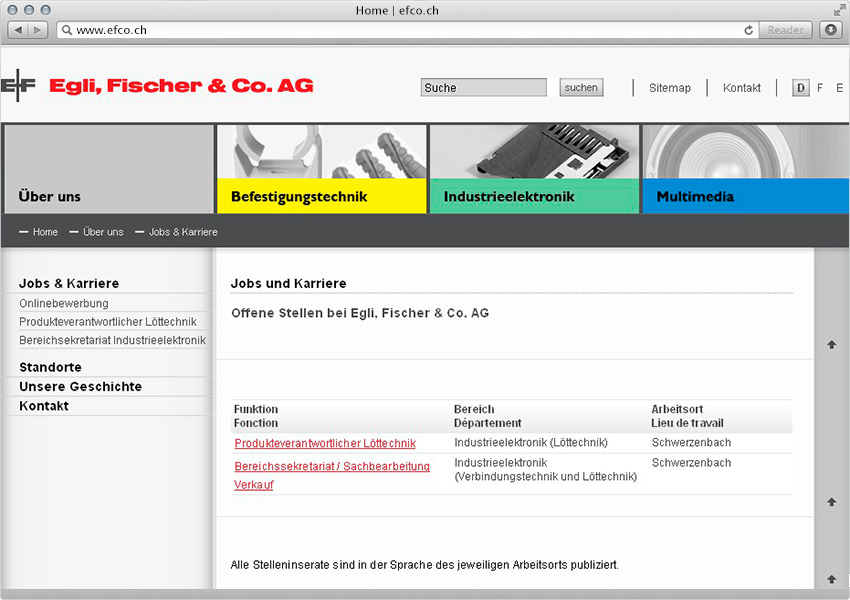Click the note Alle Stelleninserate sind in der Sprache

(424, 565)
